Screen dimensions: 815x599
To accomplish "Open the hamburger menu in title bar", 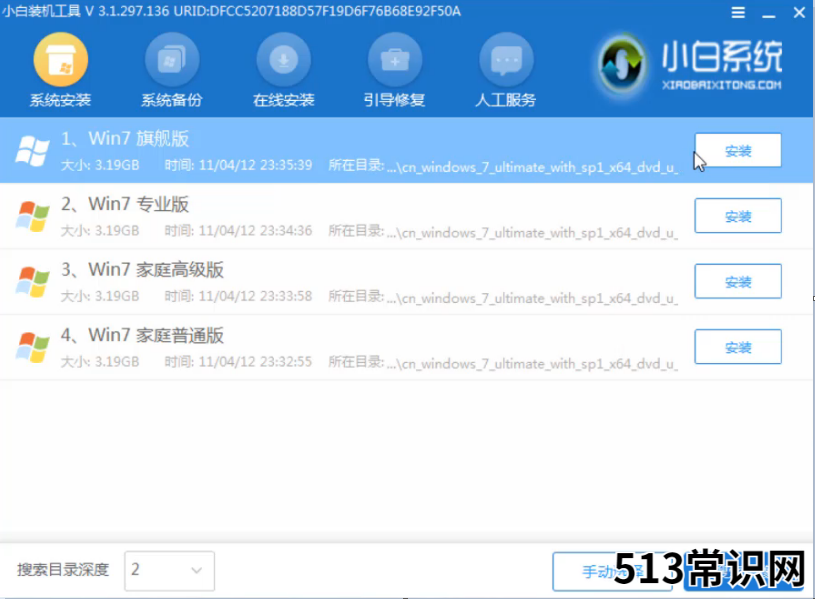I will tap(738, 14).
